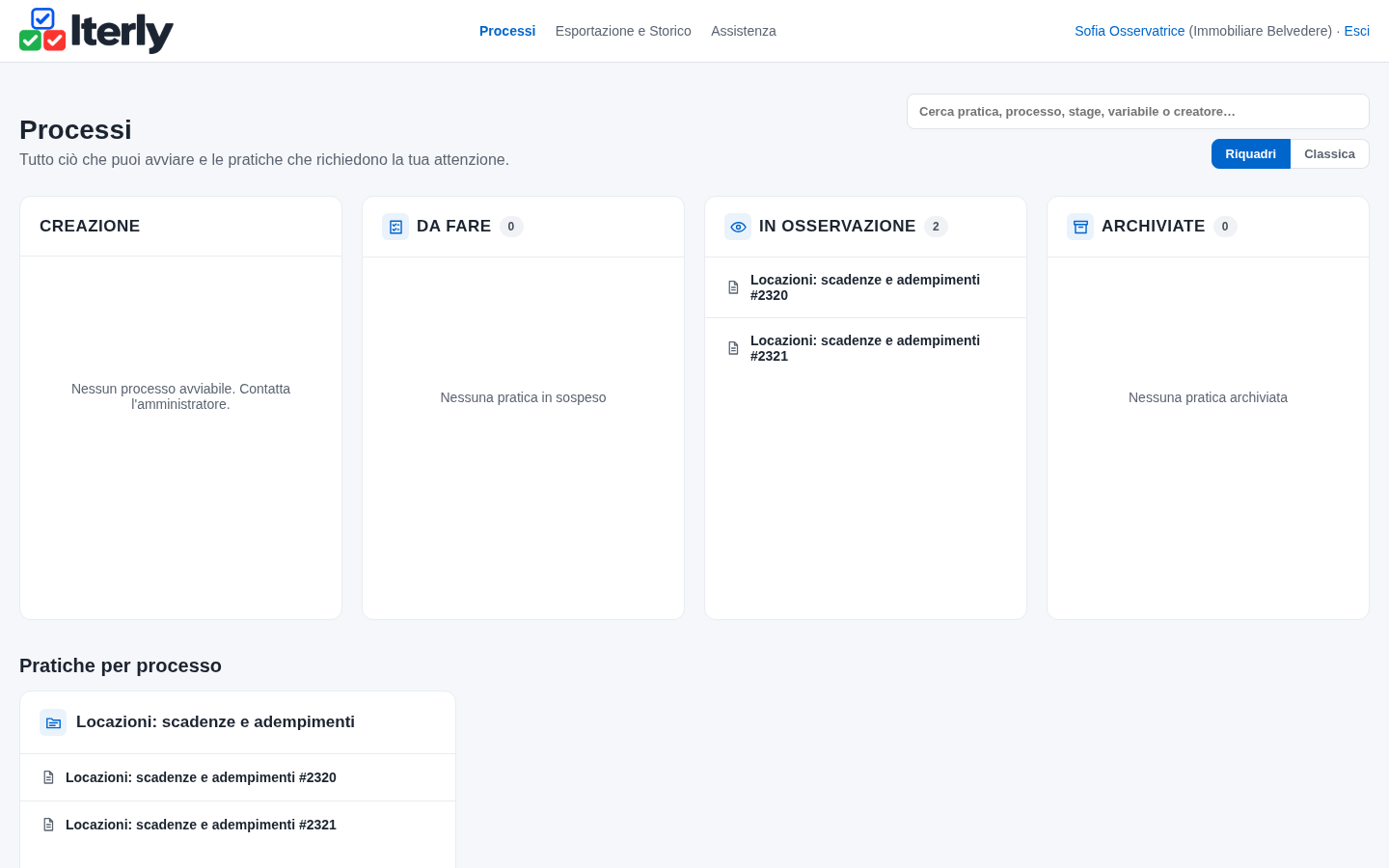Click the Da Fare count badge
The width and height of the screenshot is (1389, 868).
pos(511,227)
